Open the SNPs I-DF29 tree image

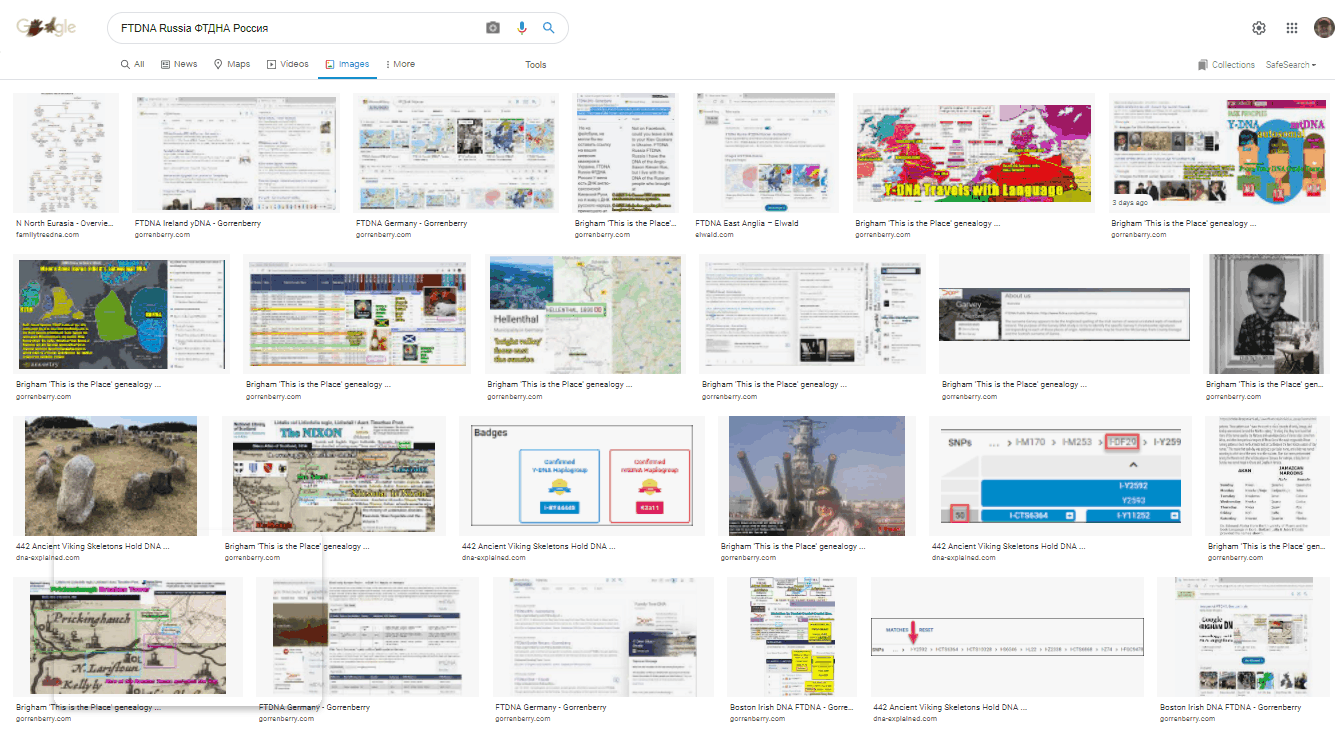click(1060, 476)
